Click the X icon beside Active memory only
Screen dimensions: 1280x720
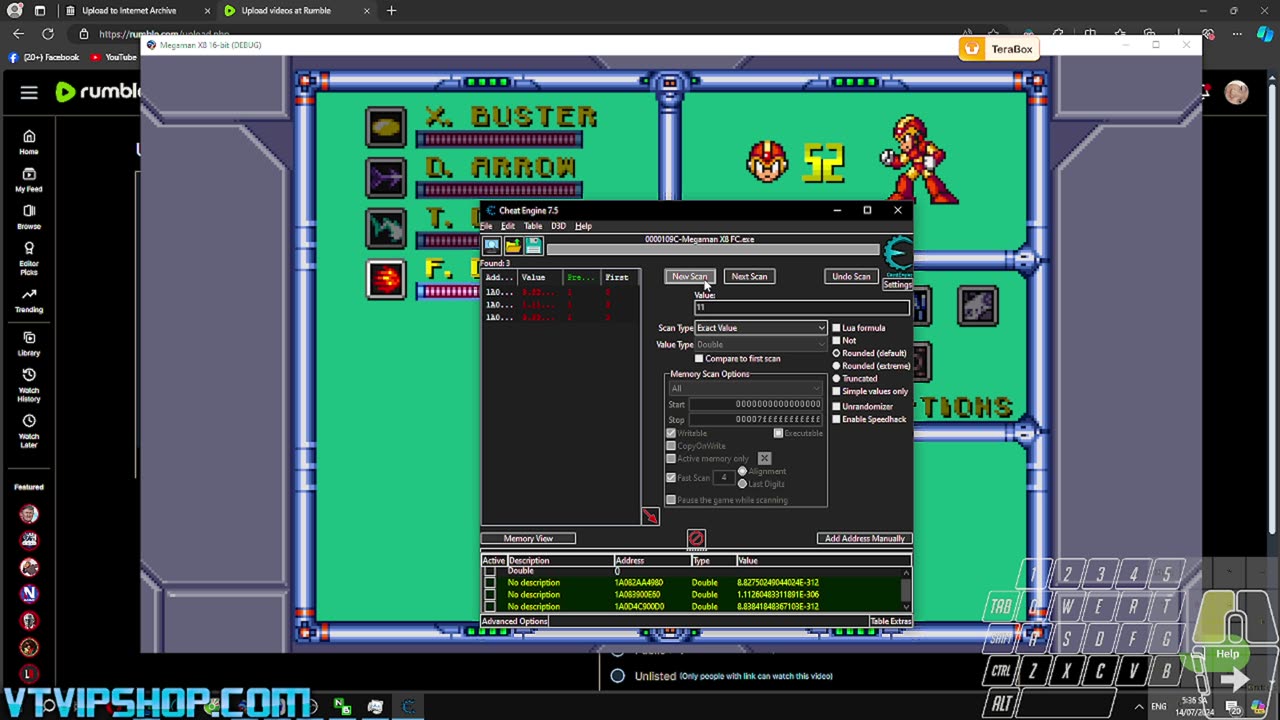pyautogui.click(x=764, y=458)
